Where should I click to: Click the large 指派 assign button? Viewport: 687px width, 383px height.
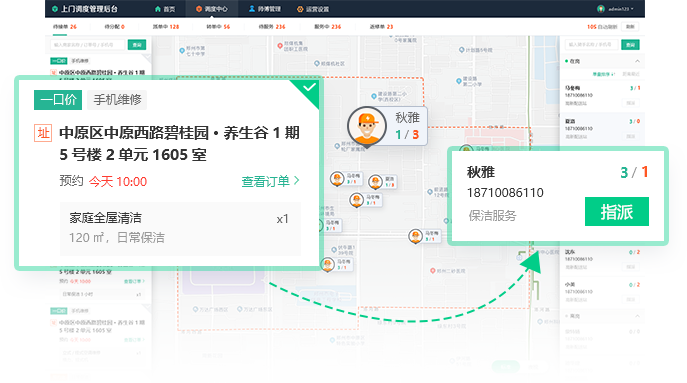pyautogui.click(x=616, y=212)
